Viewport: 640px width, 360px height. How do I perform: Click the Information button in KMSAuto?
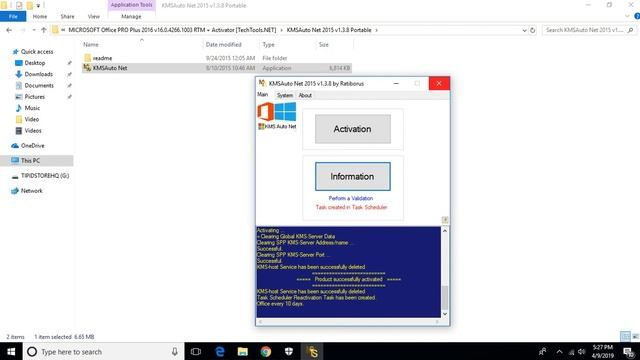(353, 176)
